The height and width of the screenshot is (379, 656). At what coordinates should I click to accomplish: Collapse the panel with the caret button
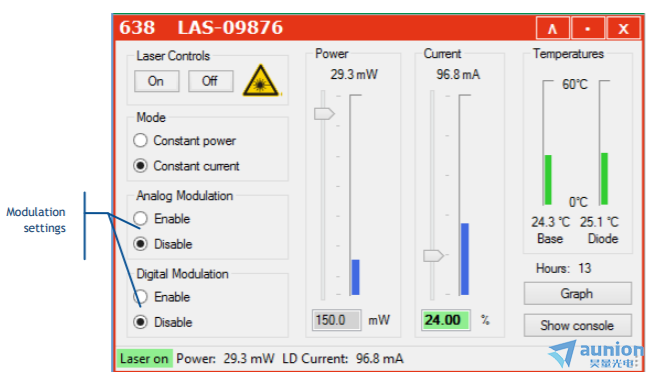coord(553,28)
